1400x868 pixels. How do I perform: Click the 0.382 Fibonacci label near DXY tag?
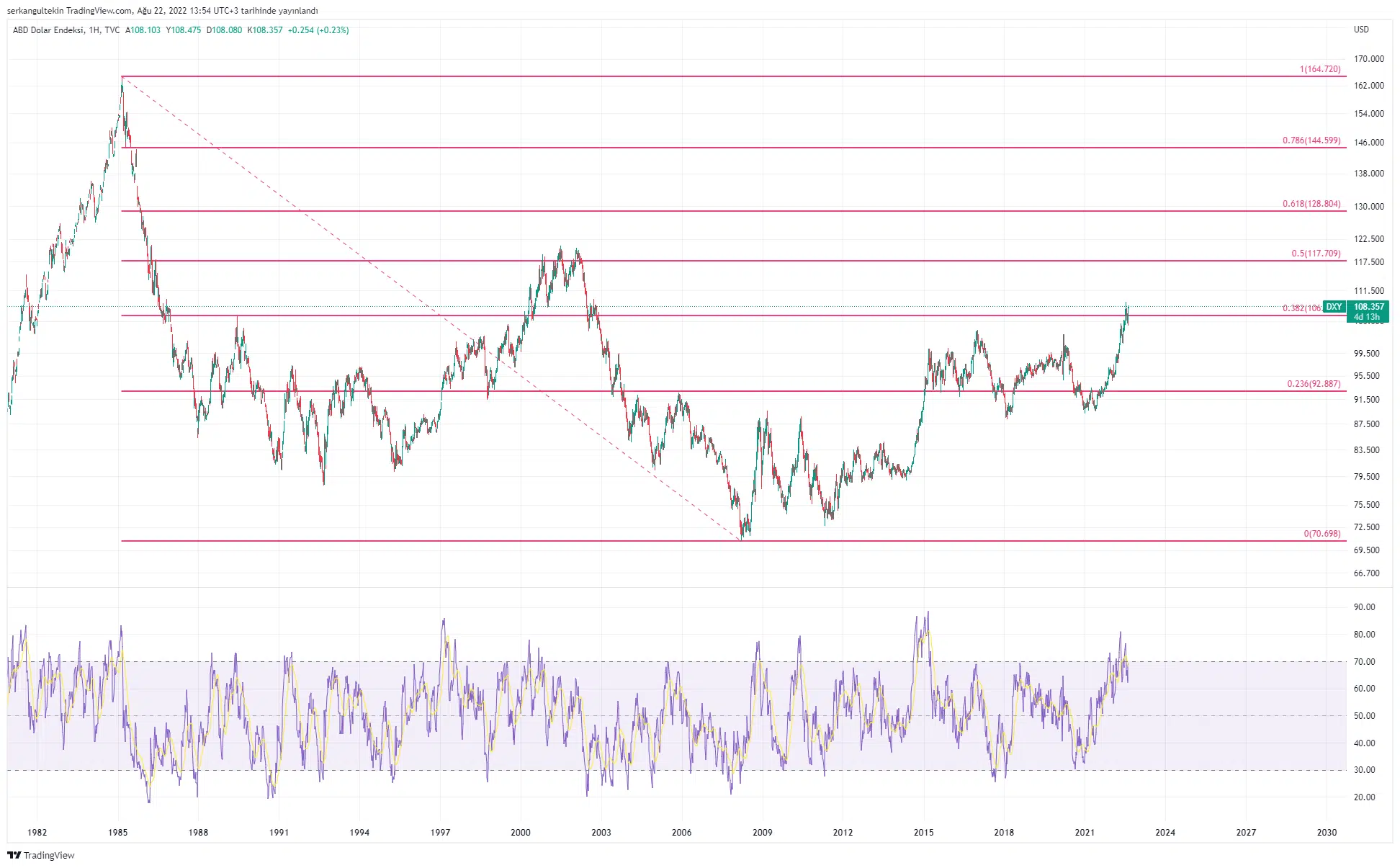pos(1301,308)
